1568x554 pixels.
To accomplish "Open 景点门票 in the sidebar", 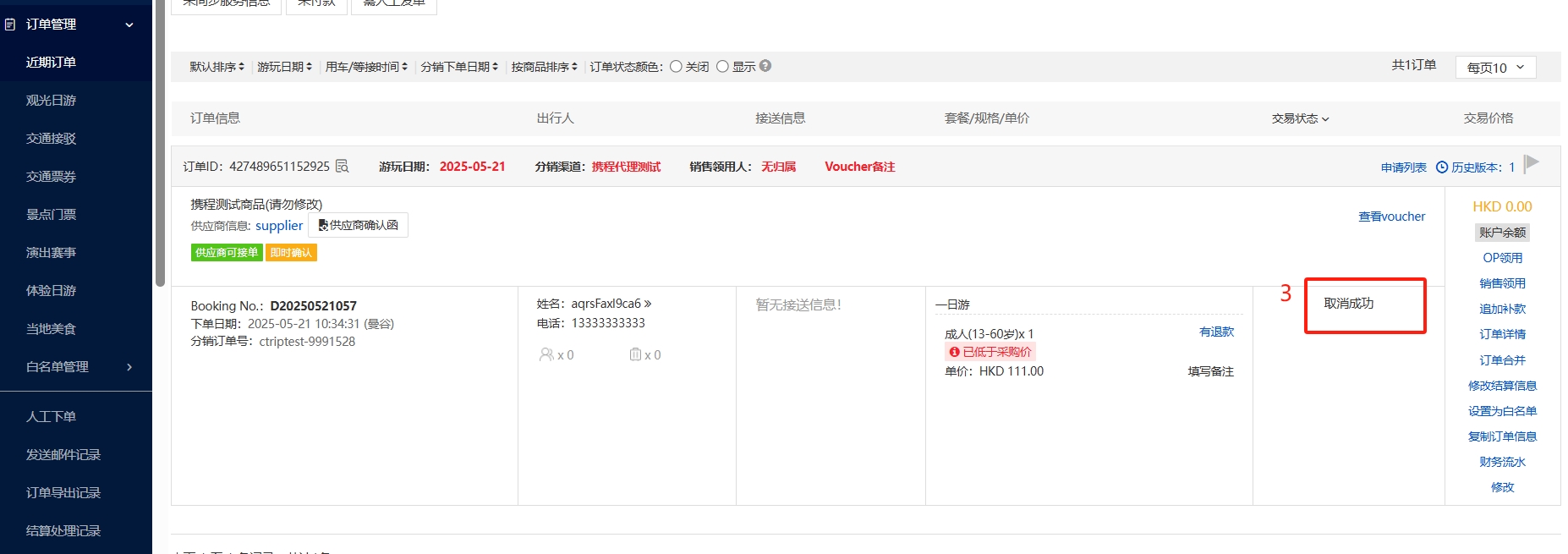I will pyautogui.click(x=51, y=215).
